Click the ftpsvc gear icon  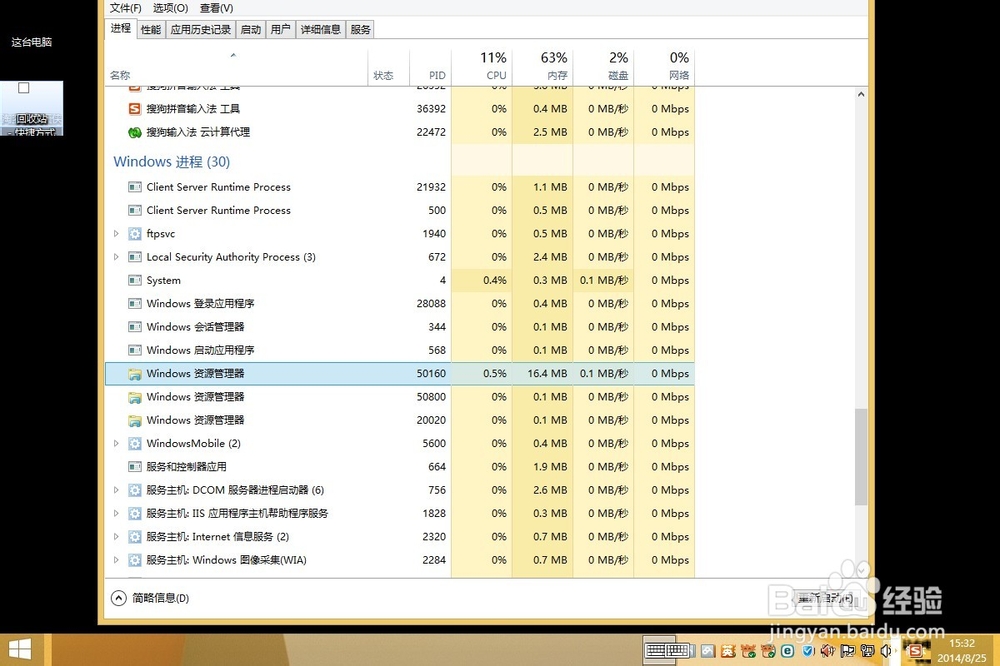(135, 234)
